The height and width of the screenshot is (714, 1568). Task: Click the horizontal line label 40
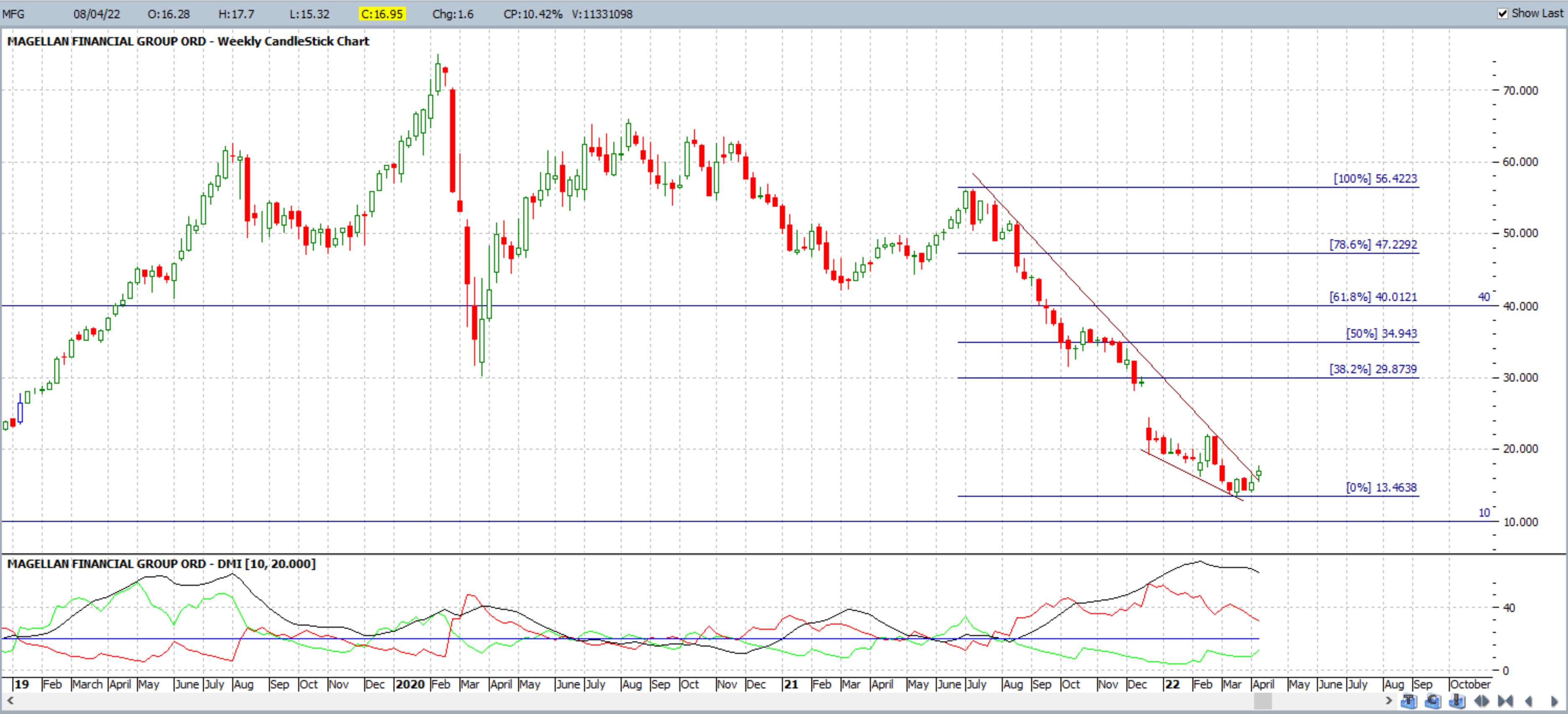pyautogui.click(x=1484, y=297)
